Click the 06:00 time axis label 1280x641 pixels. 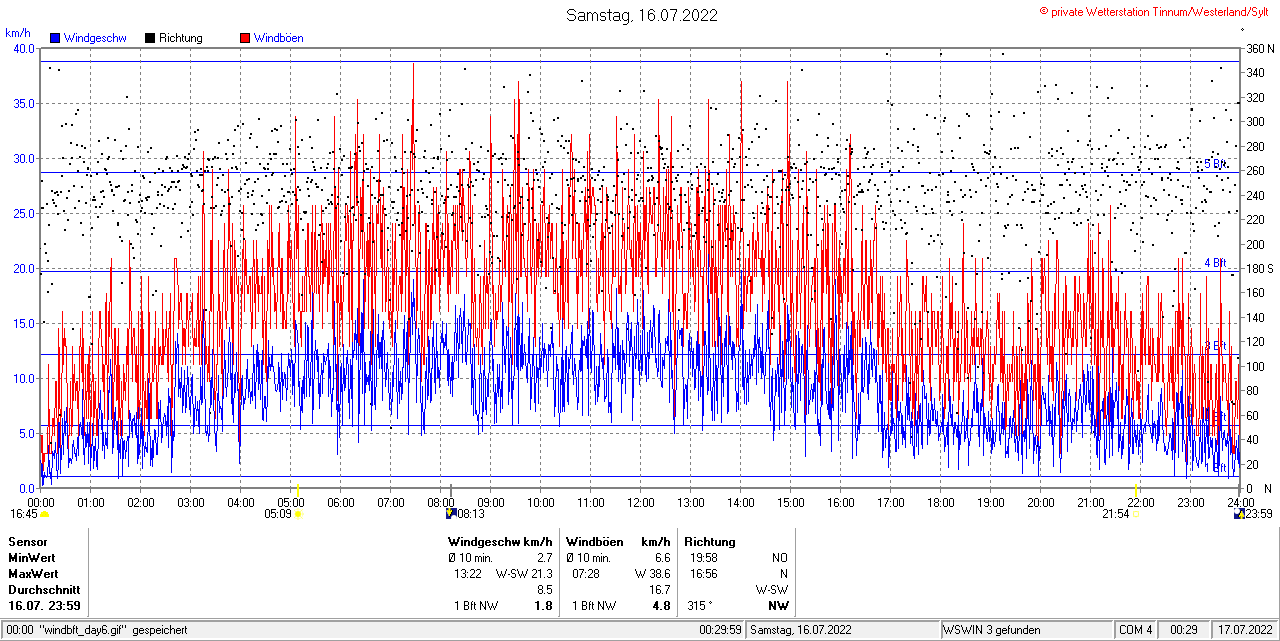point(341,502)
